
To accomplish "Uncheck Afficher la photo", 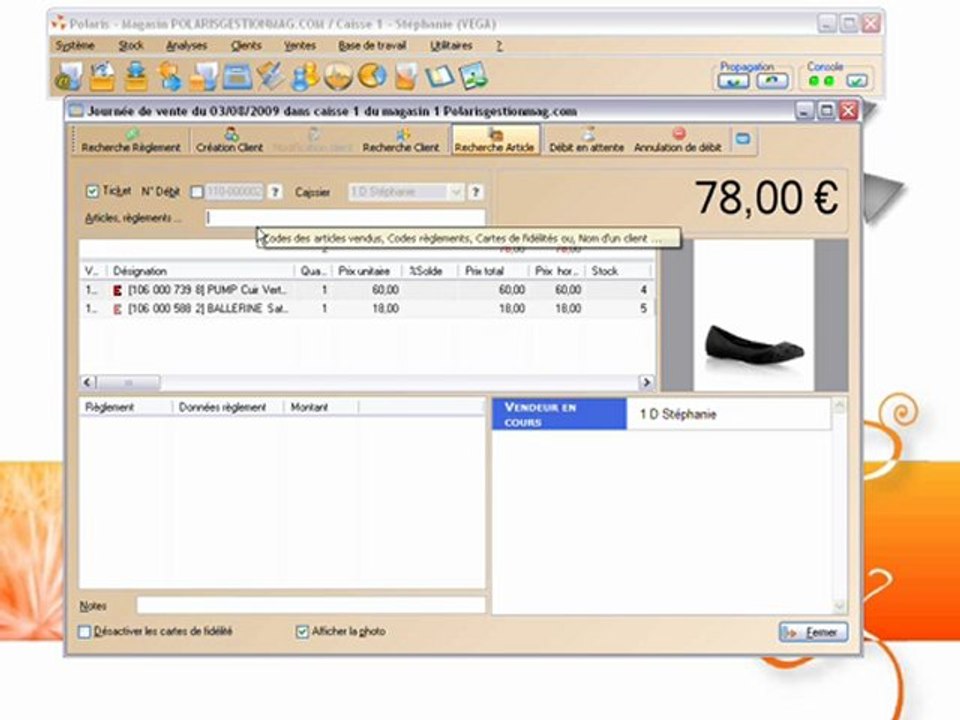I will tap(302, 631).
